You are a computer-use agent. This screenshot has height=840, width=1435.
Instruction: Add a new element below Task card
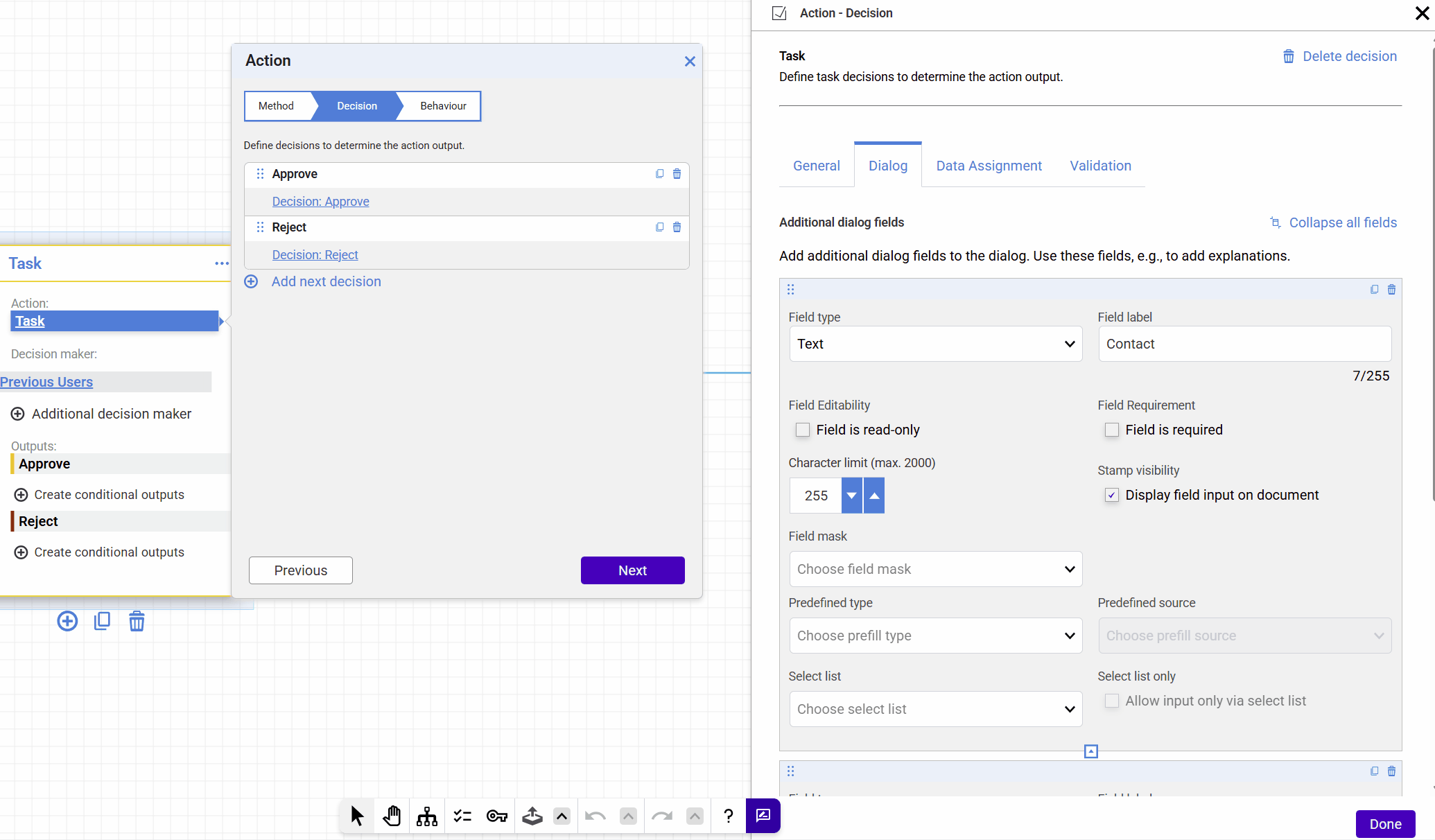point(67,621)
